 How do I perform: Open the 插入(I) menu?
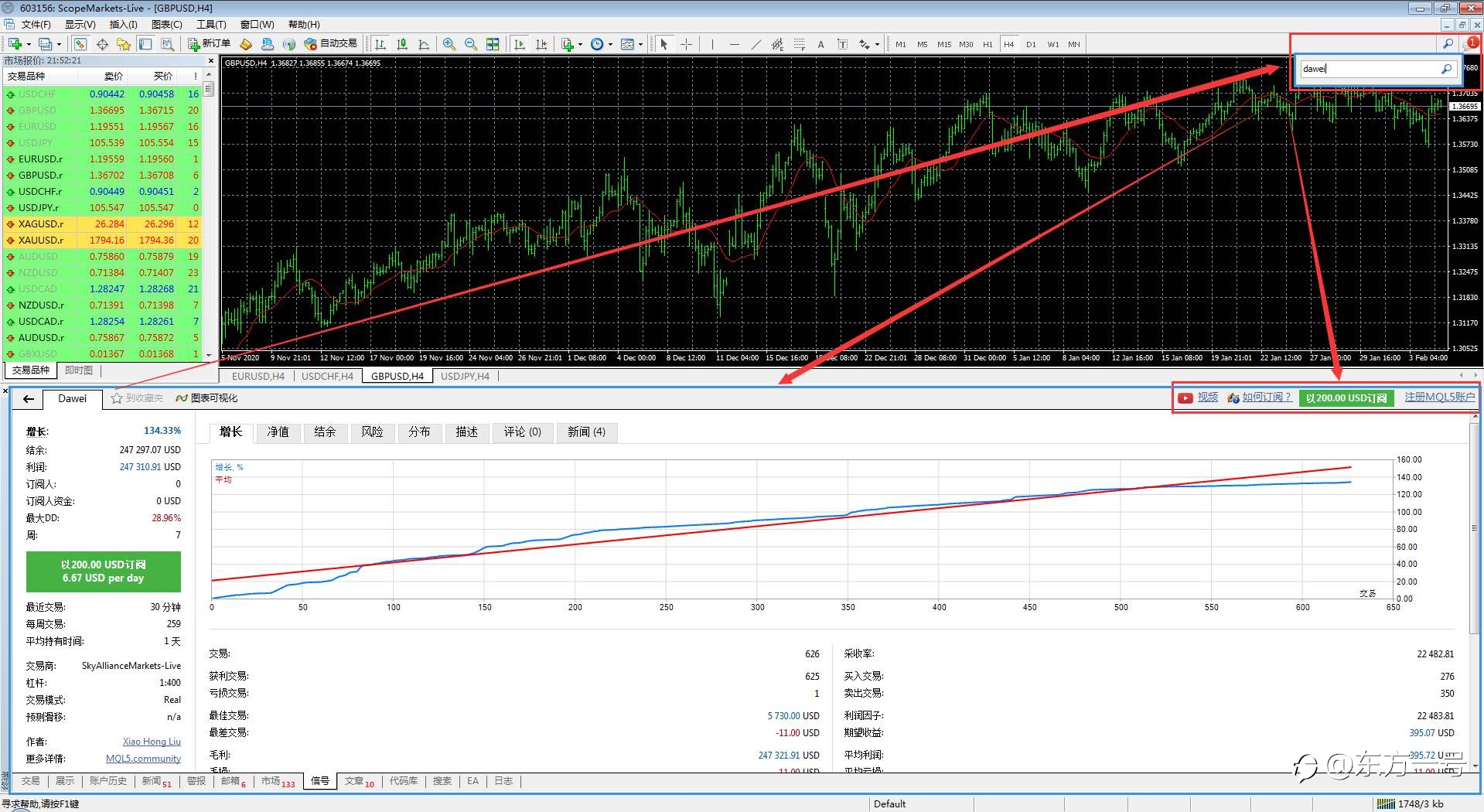[x=123, y=24]
